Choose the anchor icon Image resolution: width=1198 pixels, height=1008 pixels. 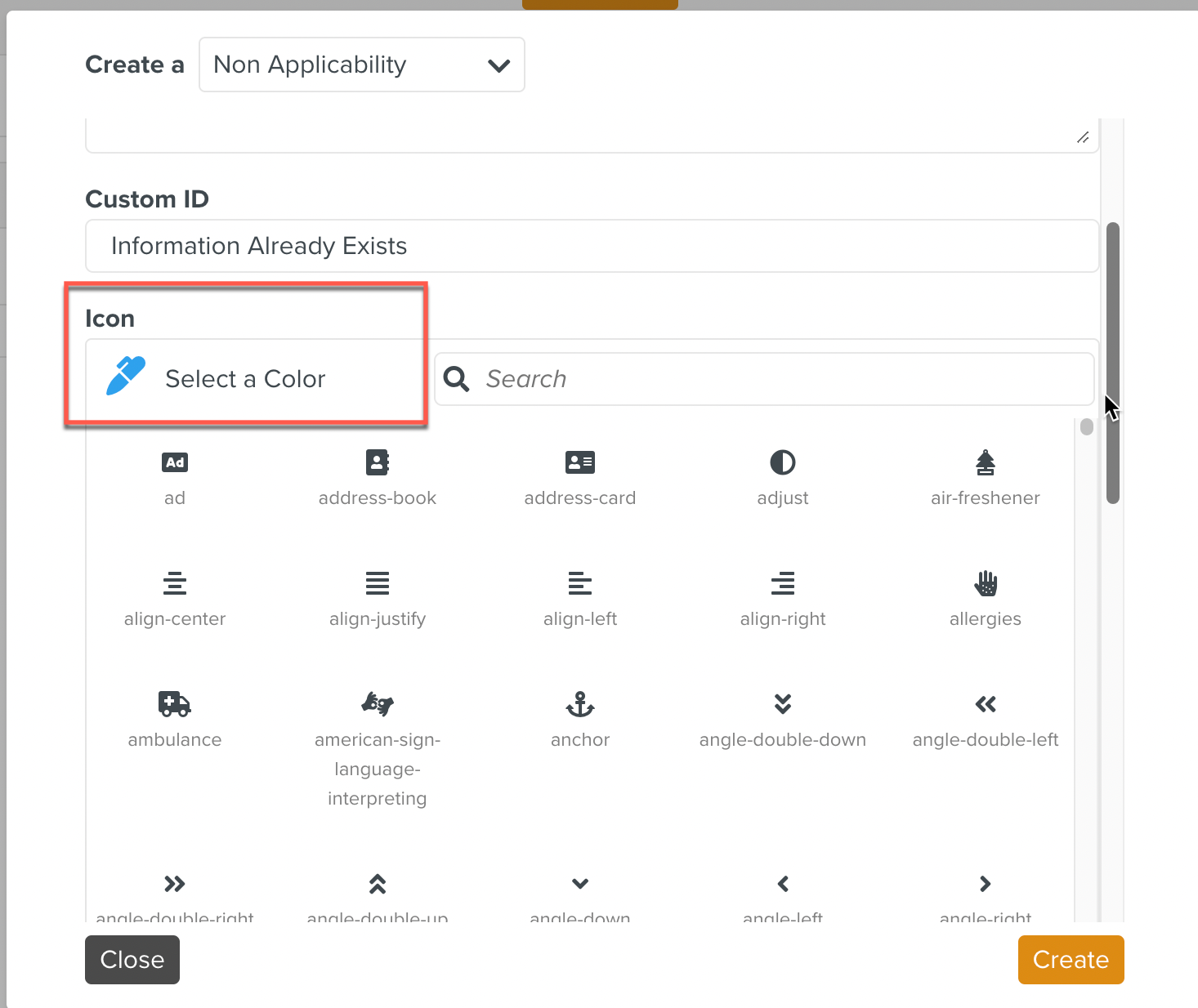579,704
